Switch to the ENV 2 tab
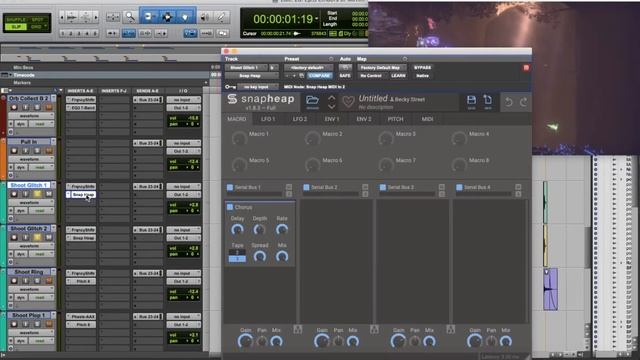640x360 pixels. [x=363, y=119]
